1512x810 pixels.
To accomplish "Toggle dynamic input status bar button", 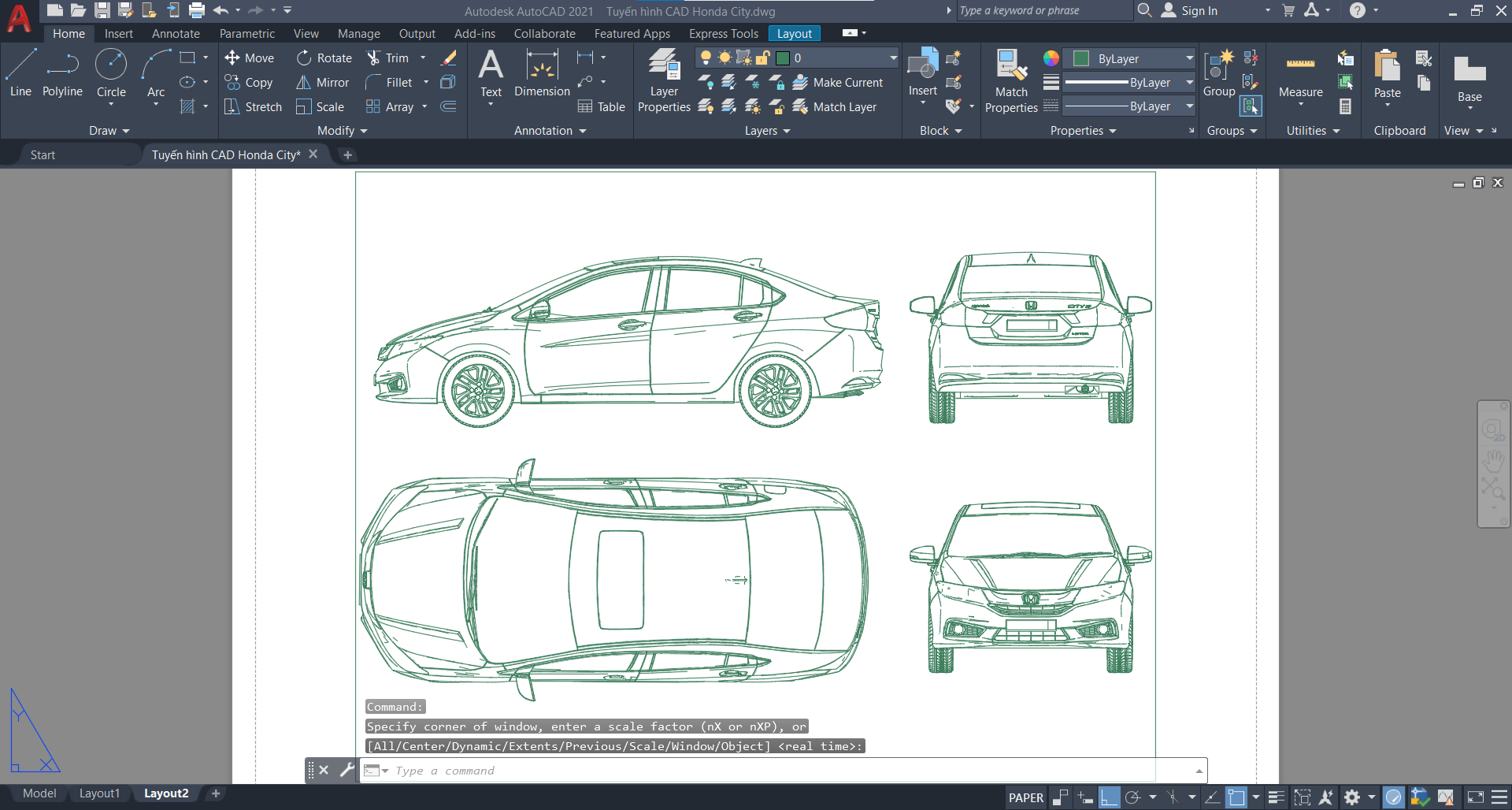I will tap(1085, 797).
